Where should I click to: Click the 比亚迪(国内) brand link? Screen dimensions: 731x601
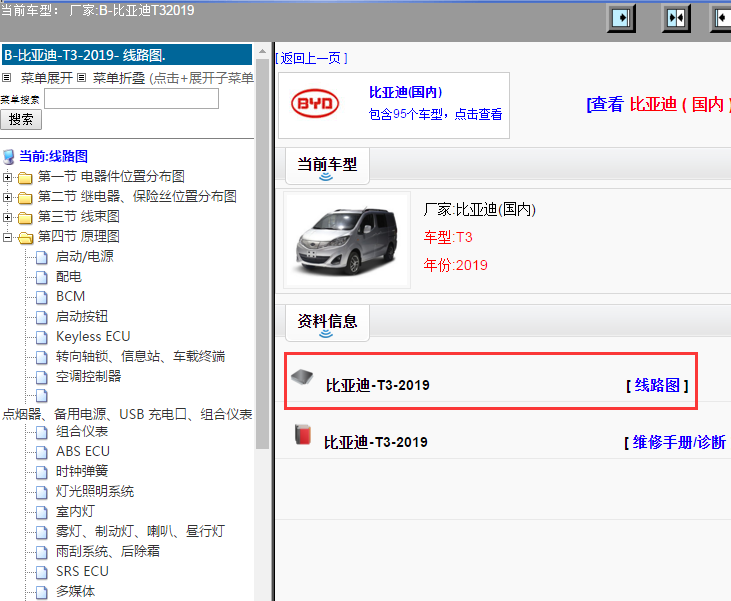[x=406, y=92]
